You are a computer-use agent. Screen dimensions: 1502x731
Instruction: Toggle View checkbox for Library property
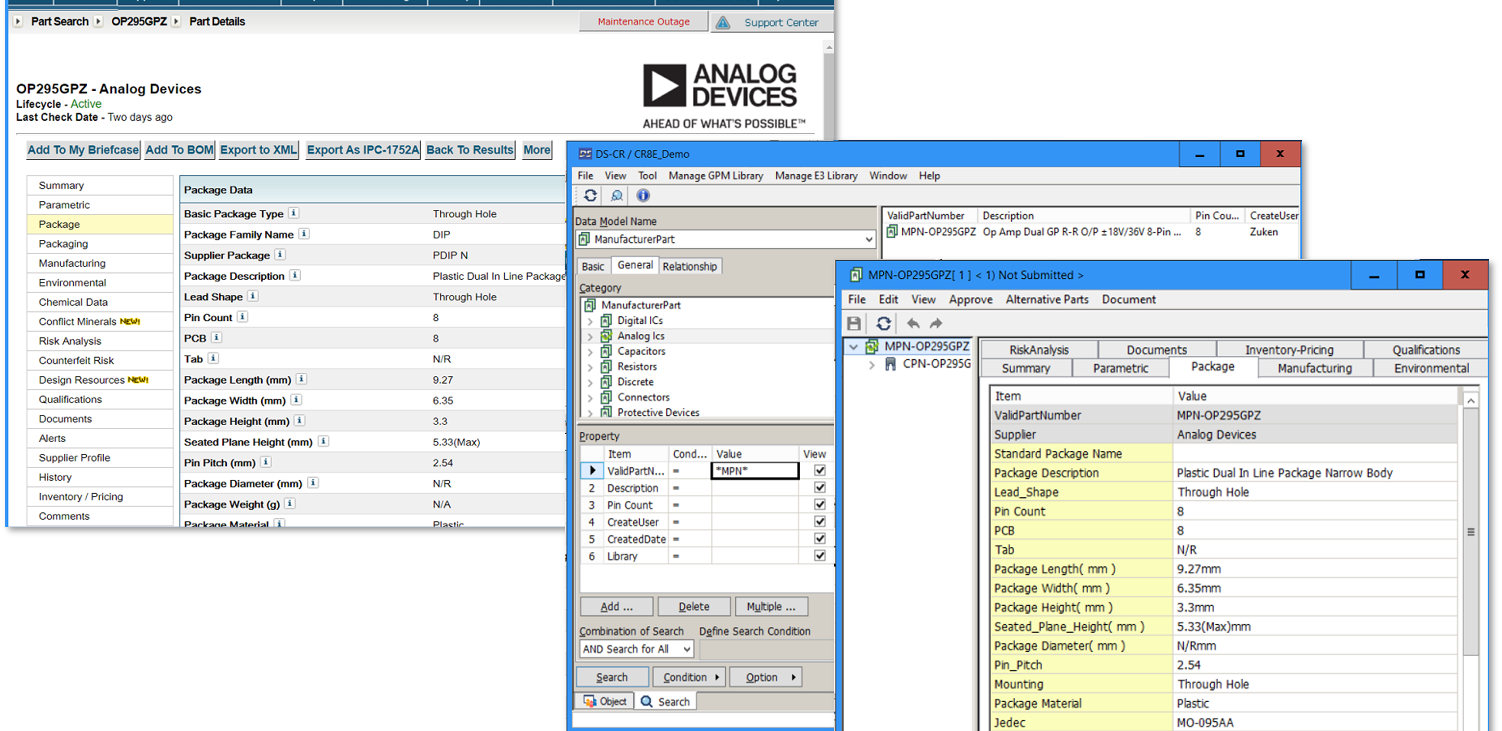[820, 556]
